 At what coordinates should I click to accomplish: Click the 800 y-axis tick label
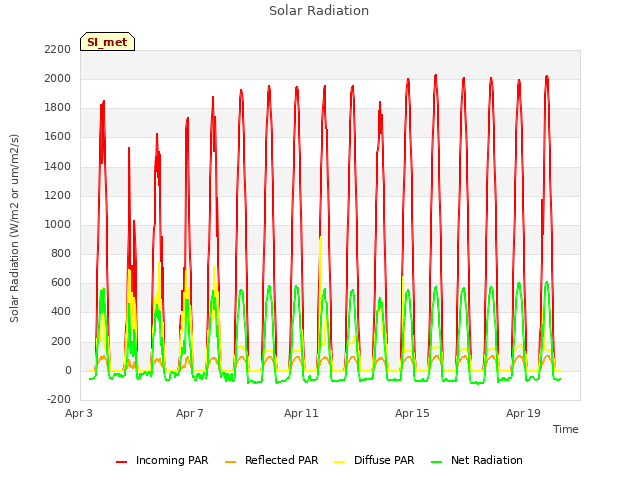pos(61,253)
